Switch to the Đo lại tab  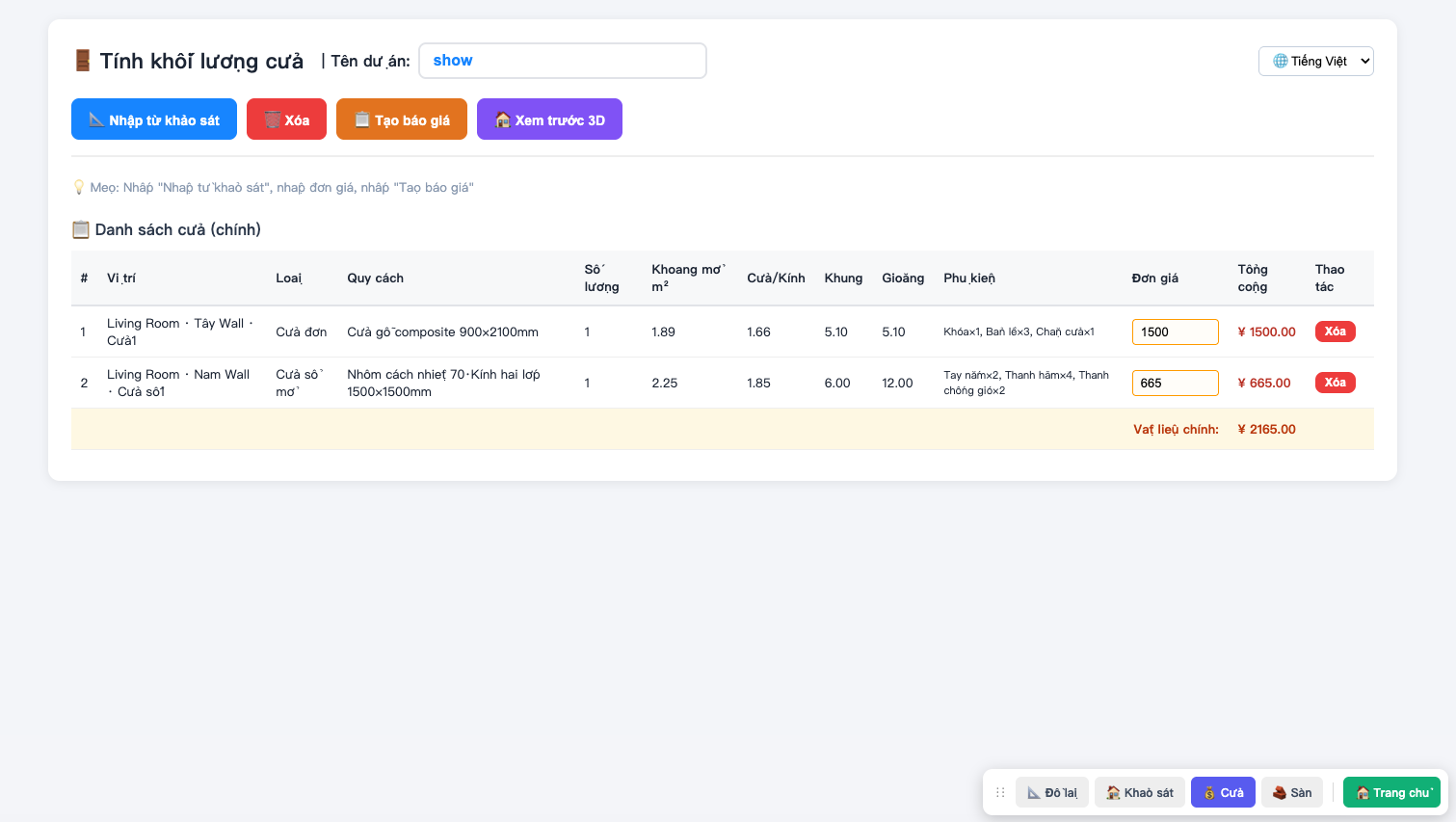pyautogui.click(x=1052, y=792)
